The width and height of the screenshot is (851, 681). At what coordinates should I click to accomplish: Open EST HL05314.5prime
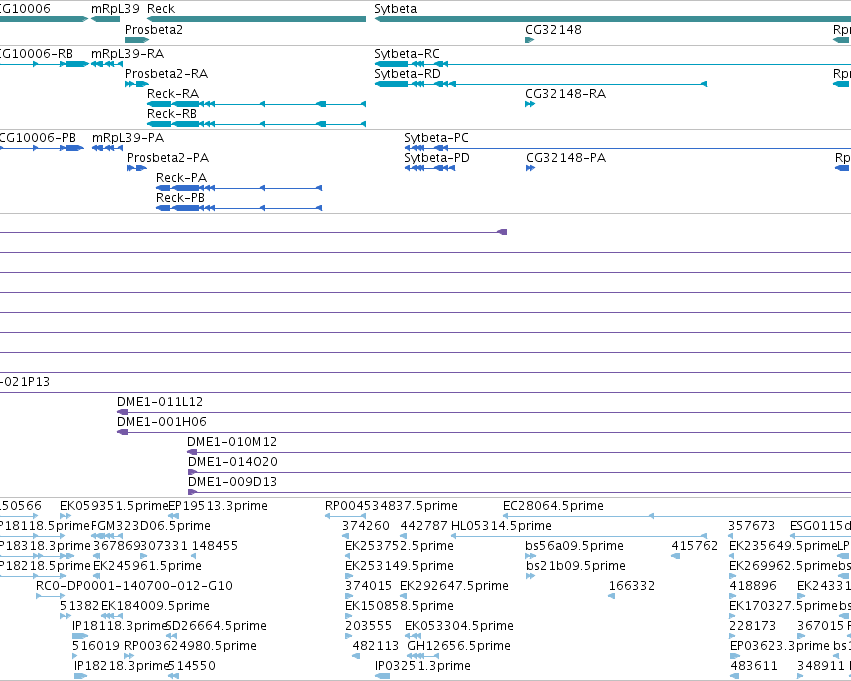(501, 526)
